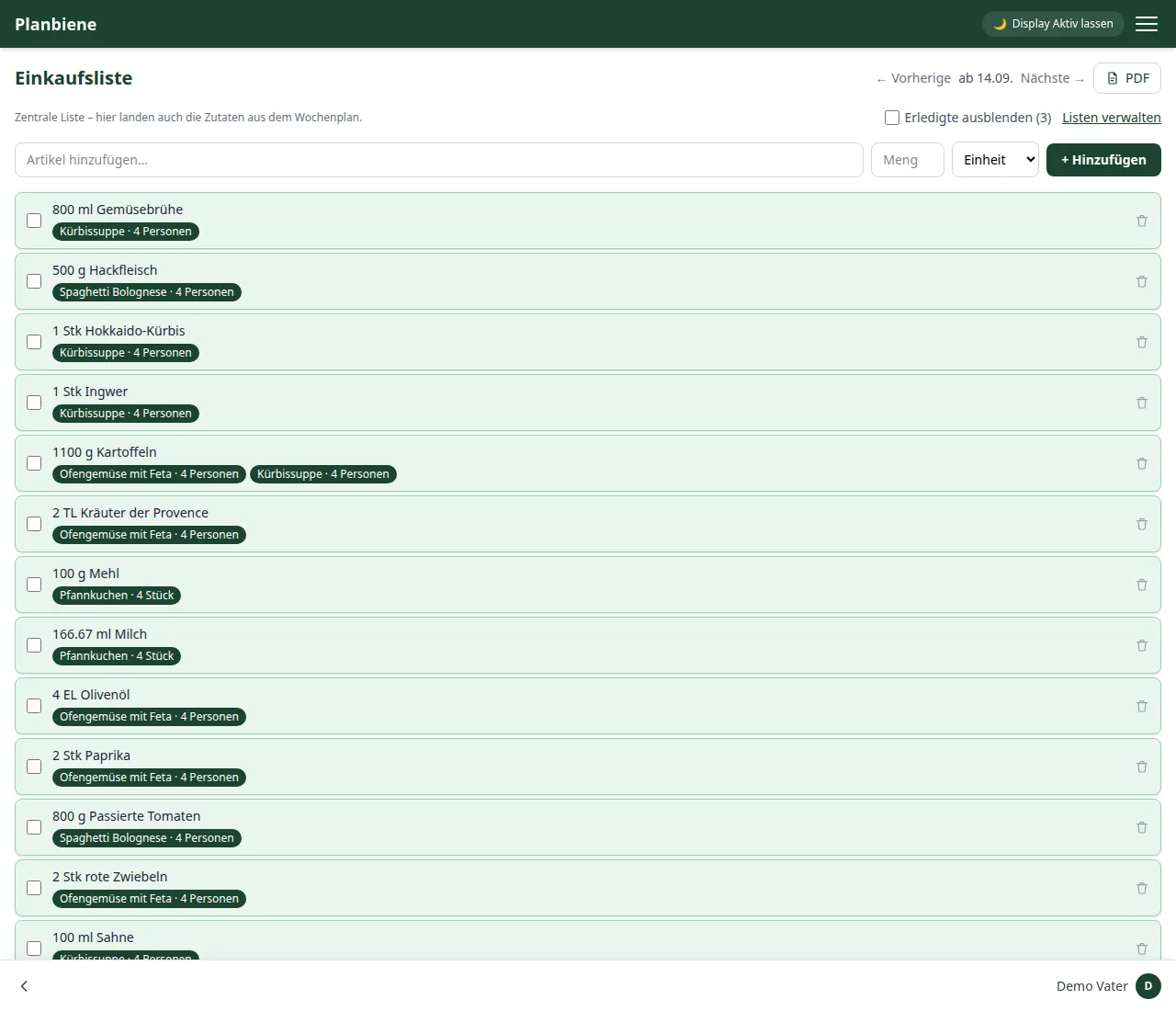Viewport: 1176px width, 1011px height.
Task: Click Spaghetti Bolognese tag under Hackfleisch
Action: click(147, 292)
